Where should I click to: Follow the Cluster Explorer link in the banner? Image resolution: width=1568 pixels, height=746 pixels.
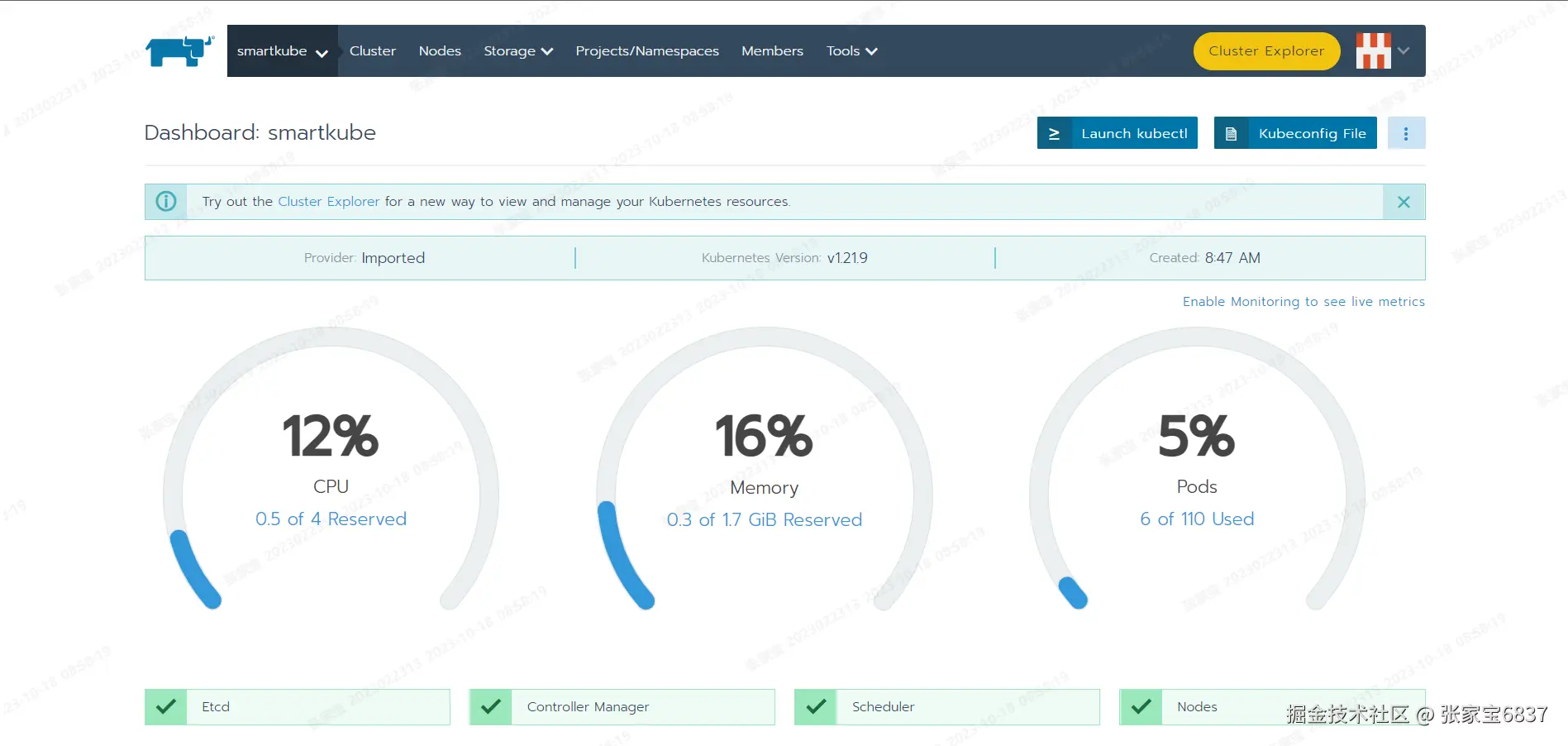[329, 202]
